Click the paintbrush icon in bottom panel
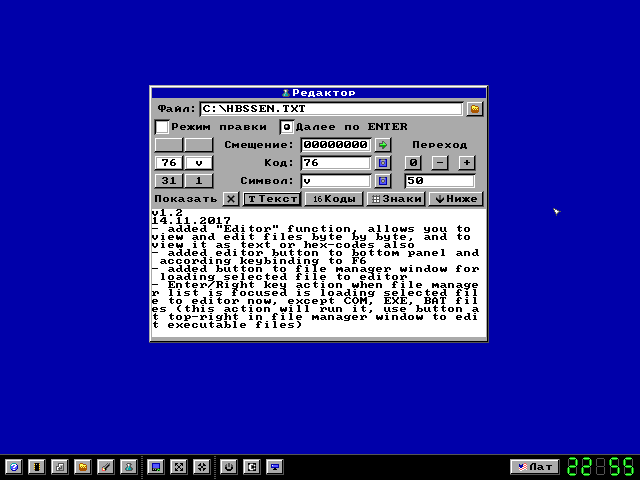The height and width of the screenshot is (480, 640). pos(105,466)
